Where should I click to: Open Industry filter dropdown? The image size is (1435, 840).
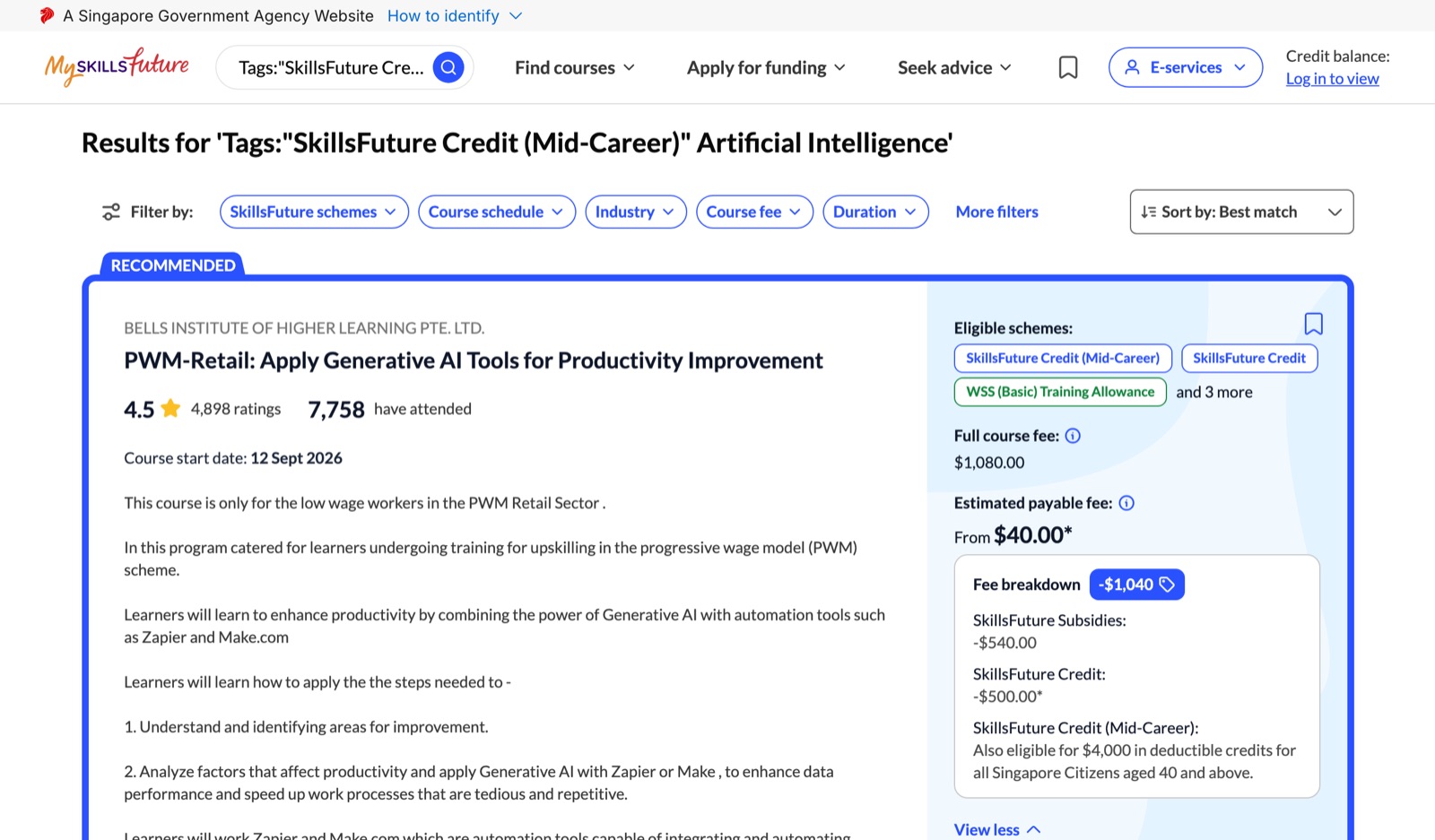click(x=636, y=212)
